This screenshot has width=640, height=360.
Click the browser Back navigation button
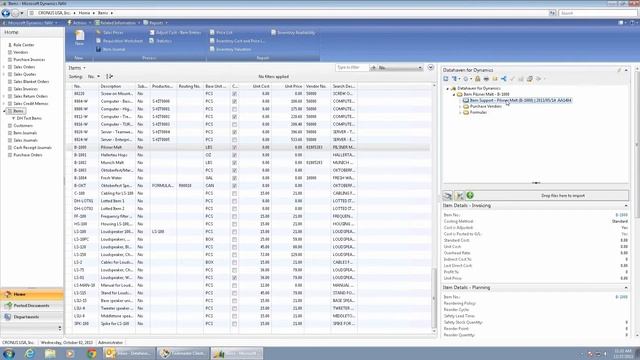(6, 13)
